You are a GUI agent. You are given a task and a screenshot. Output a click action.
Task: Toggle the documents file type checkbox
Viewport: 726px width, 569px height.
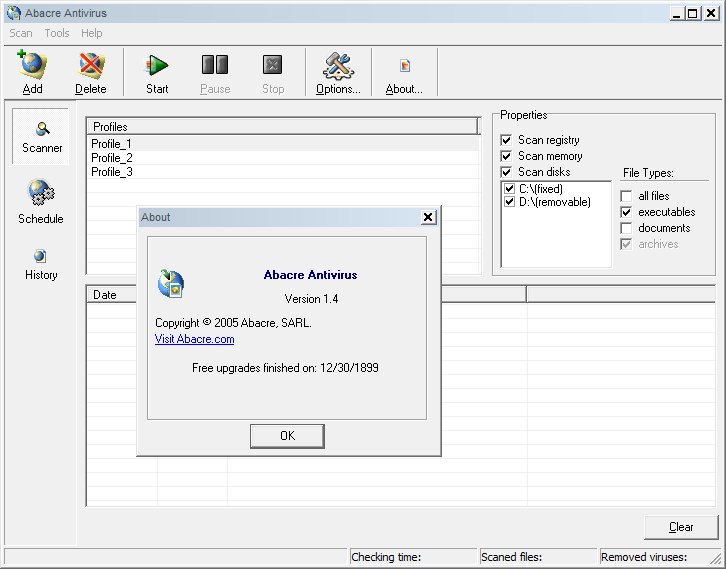[x=627, y=228]
